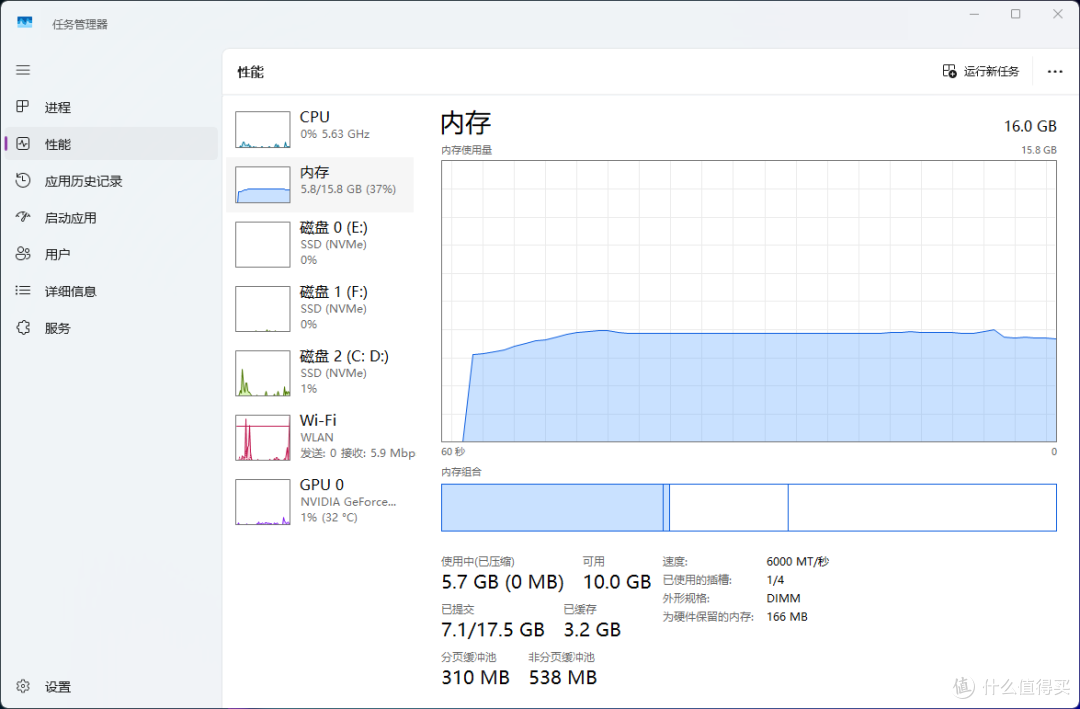This screenshot has height=709, width=1080.
Task: Click the 310 MB paged pool value
Action: pyautogui.click(x=475, y=677)
